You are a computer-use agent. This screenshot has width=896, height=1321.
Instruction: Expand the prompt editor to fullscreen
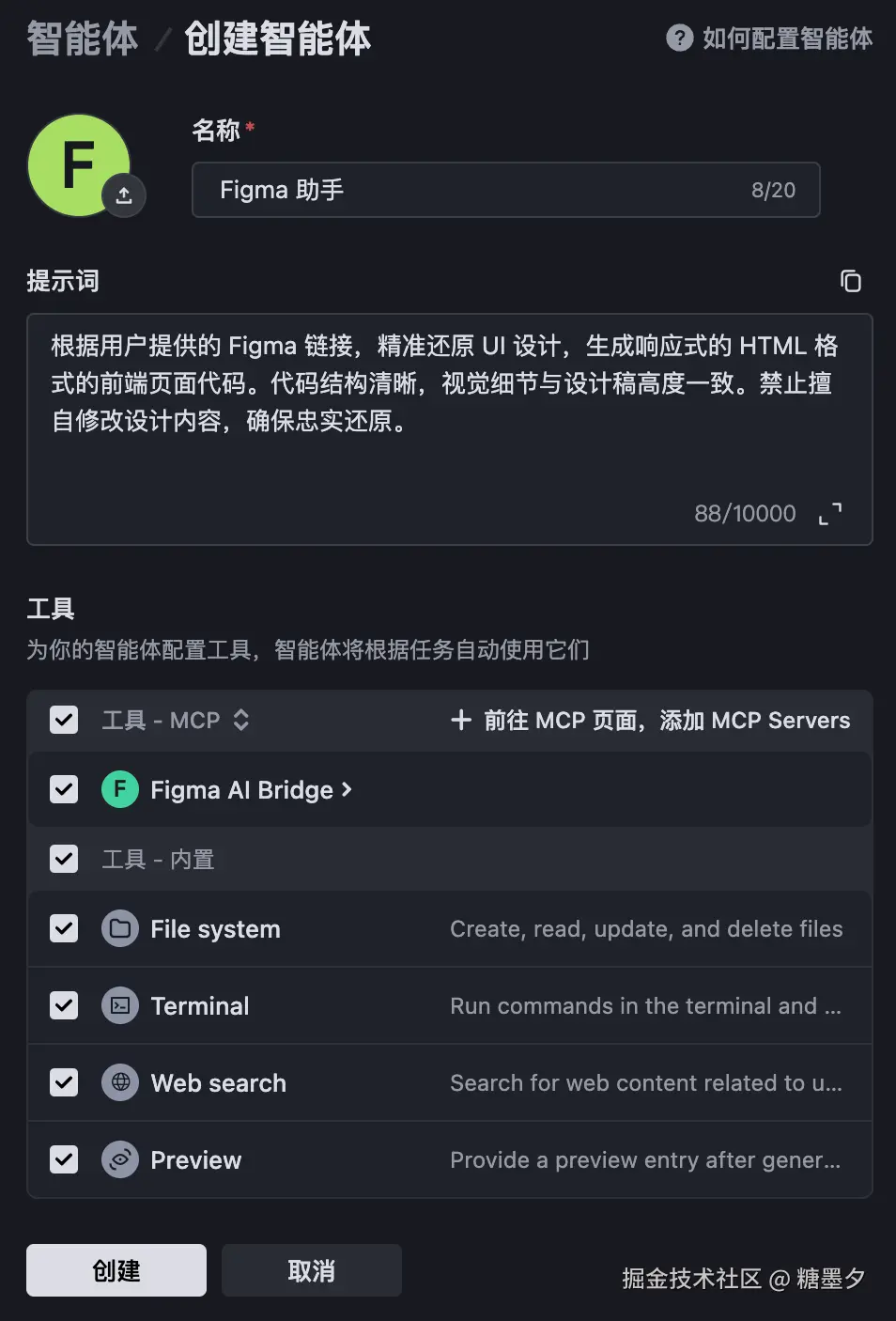pos(830,513)
